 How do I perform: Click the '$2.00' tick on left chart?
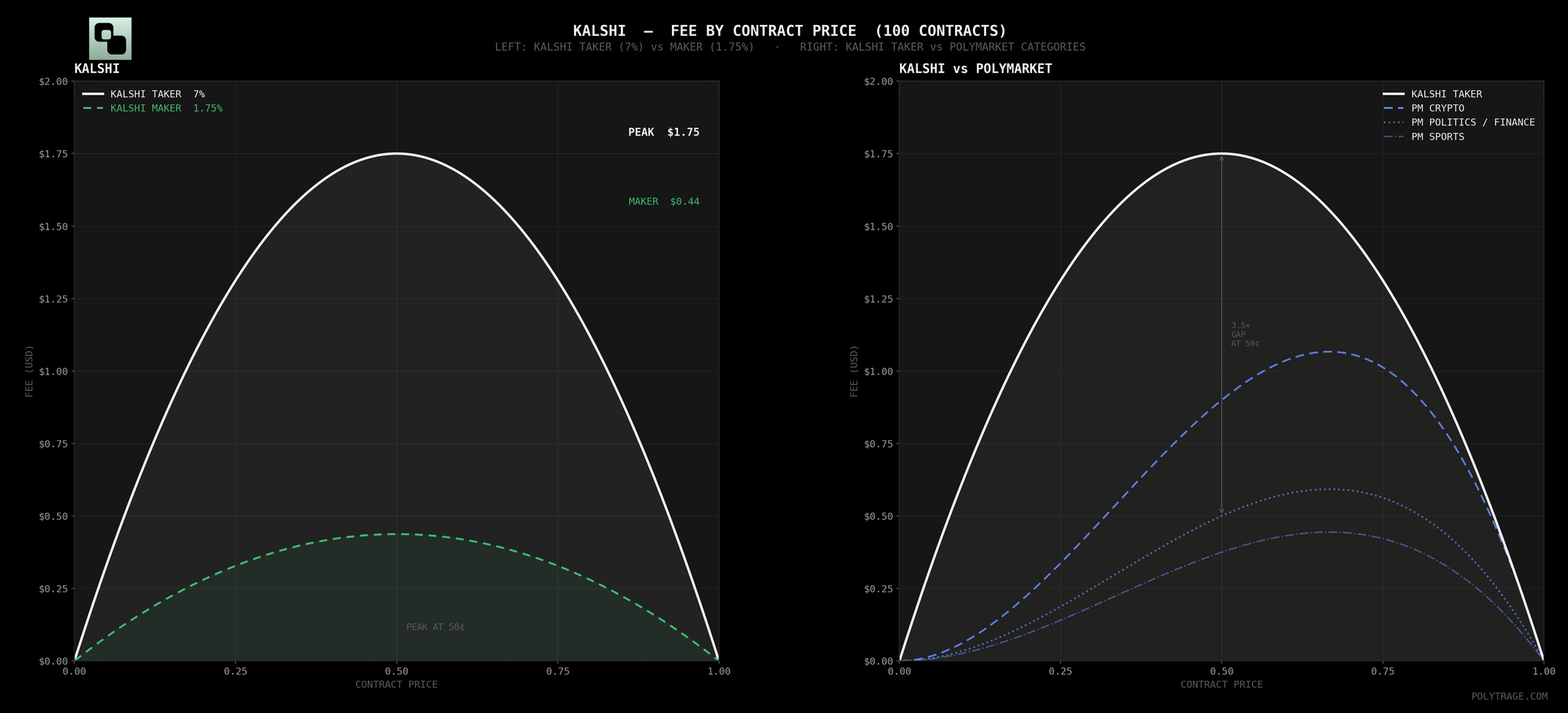(53, 81)
